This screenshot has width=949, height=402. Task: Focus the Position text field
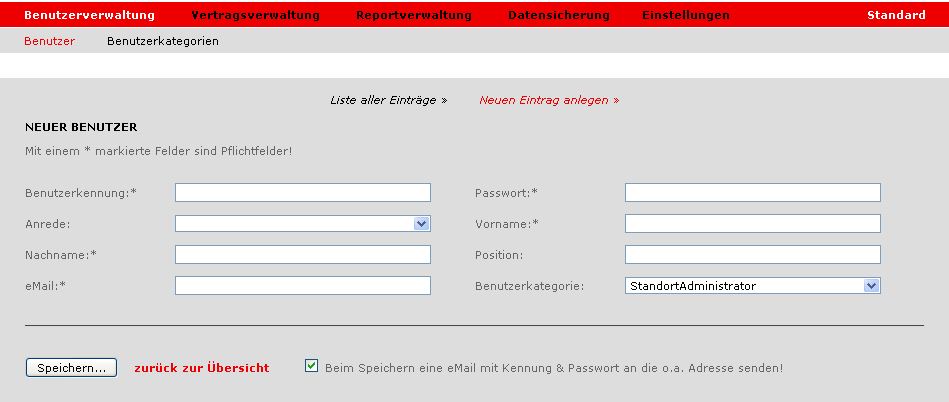752,254
